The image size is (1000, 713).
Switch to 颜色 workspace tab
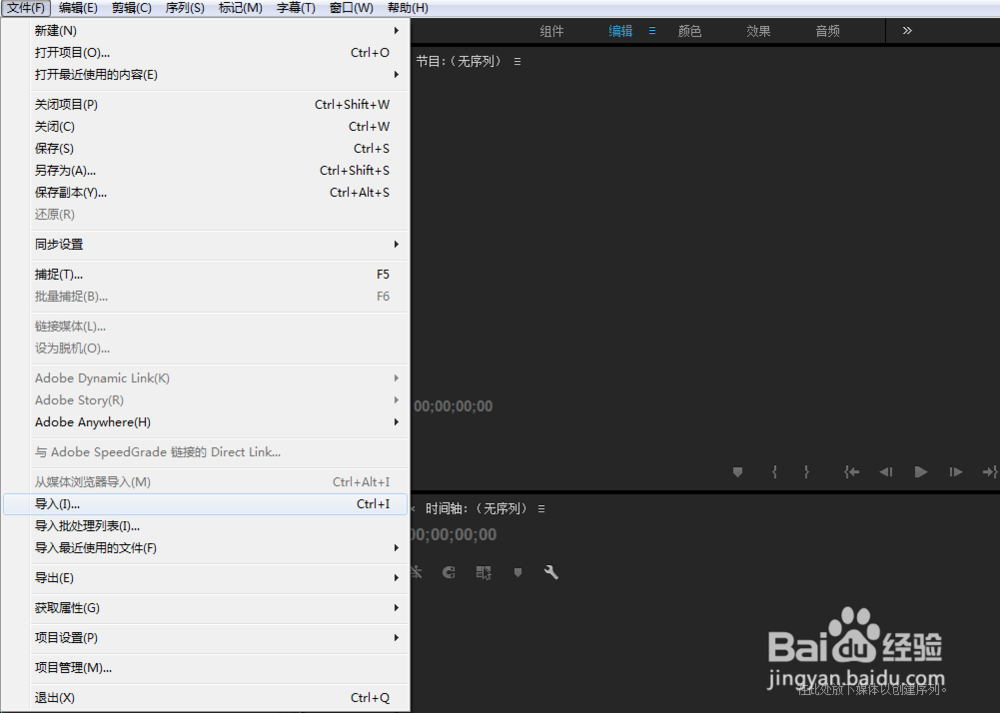pos(689,31)
